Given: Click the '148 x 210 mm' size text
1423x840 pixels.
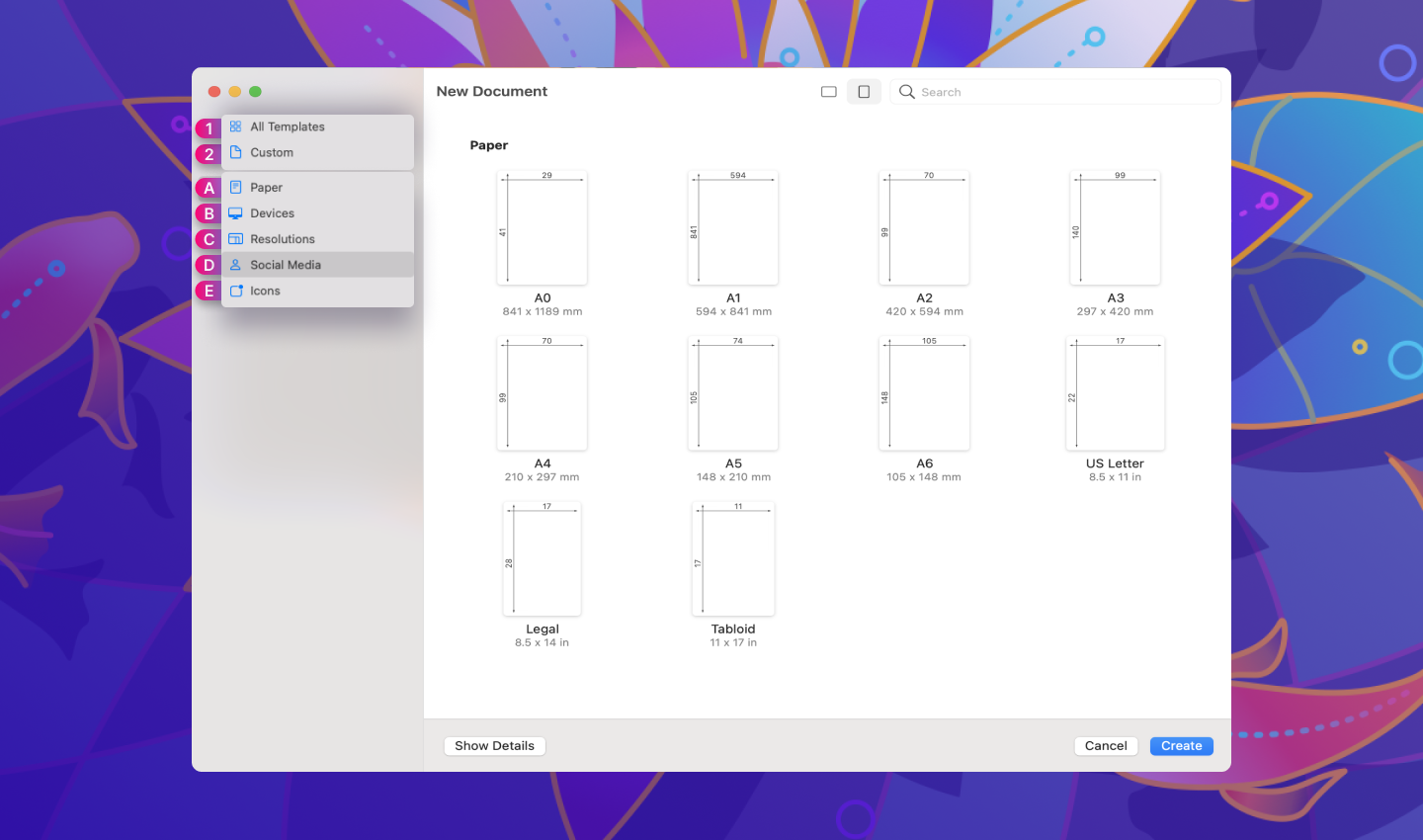Looking at the screenshot, I should pos(733,477).
